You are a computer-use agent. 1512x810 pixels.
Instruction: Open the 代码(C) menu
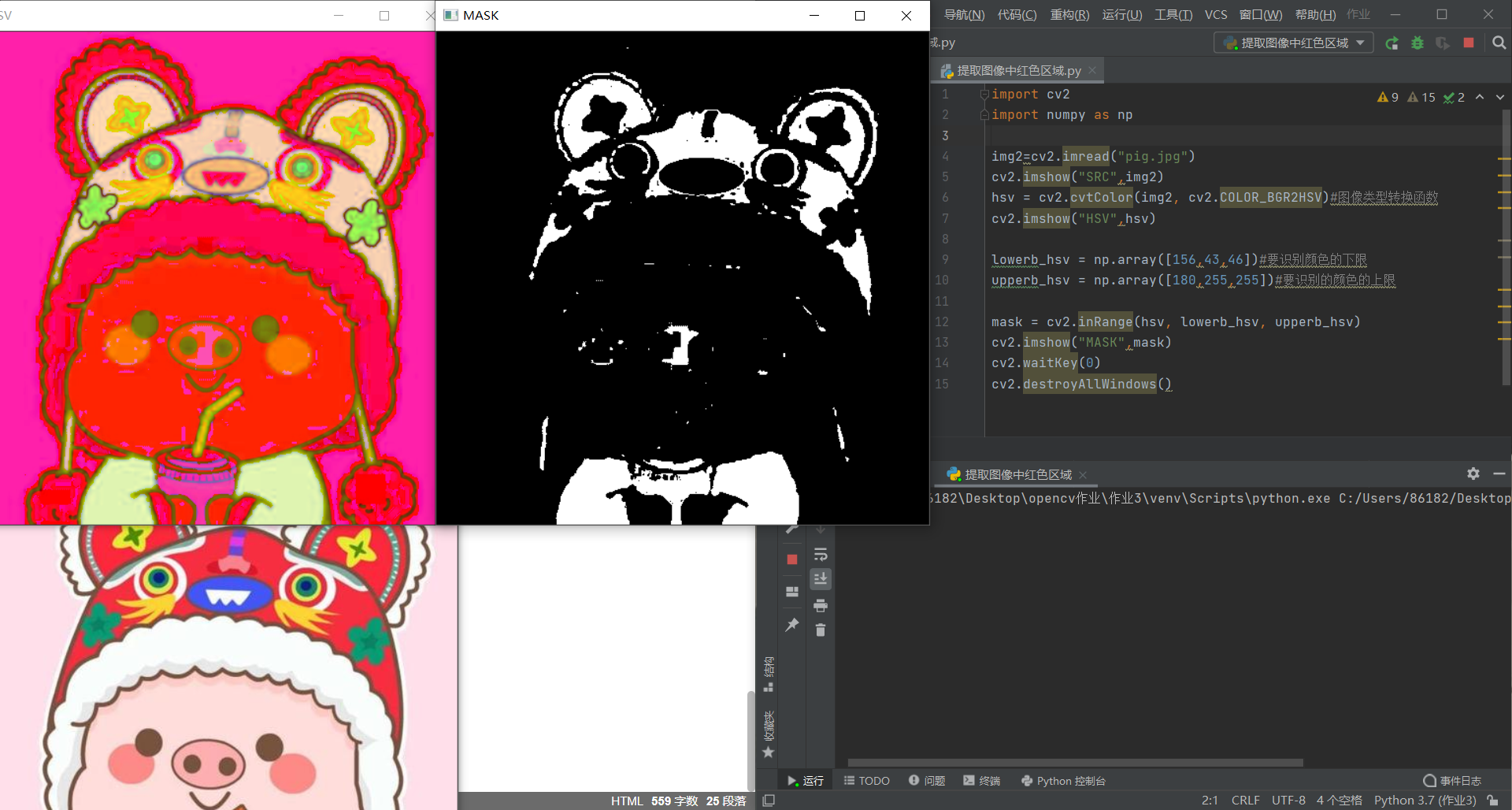[1017, 14]
